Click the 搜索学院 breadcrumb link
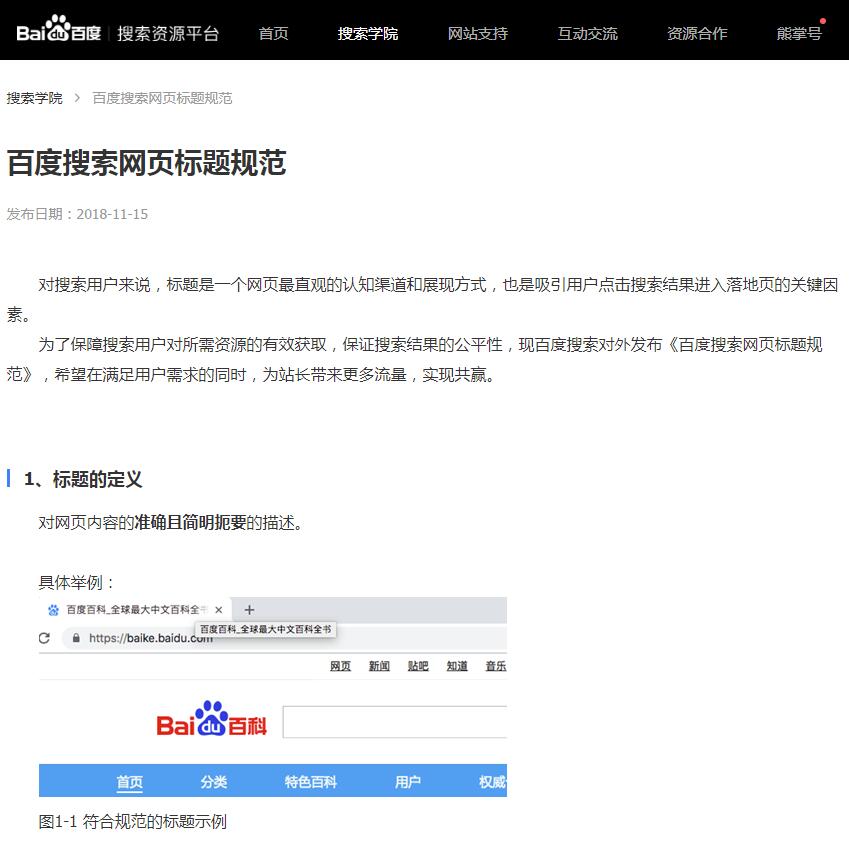The width and height of the screenshot is (849, 844). pos(35,98)
